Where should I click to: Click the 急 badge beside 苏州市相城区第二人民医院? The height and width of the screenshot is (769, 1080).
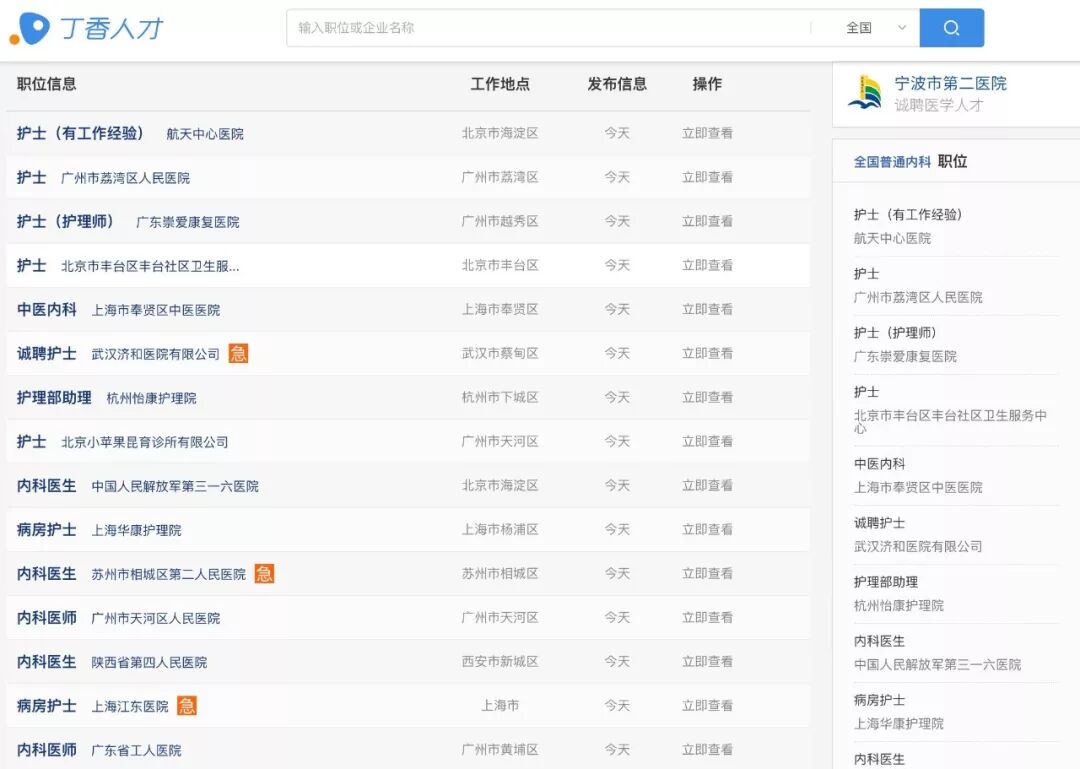264,573
